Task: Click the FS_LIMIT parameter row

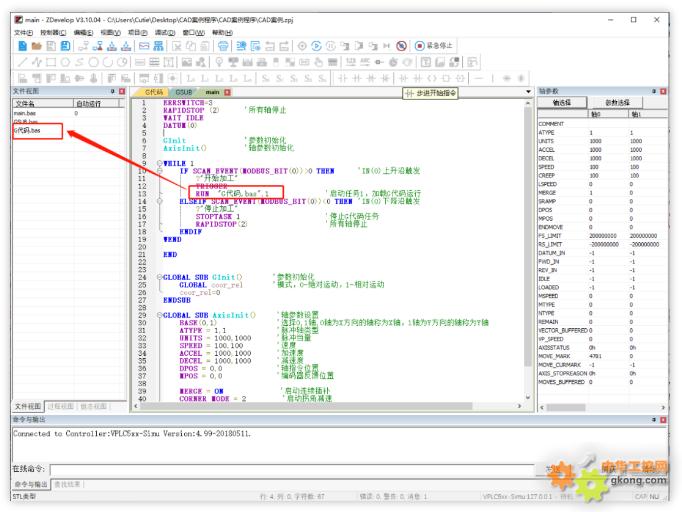Action: point(602,235)
